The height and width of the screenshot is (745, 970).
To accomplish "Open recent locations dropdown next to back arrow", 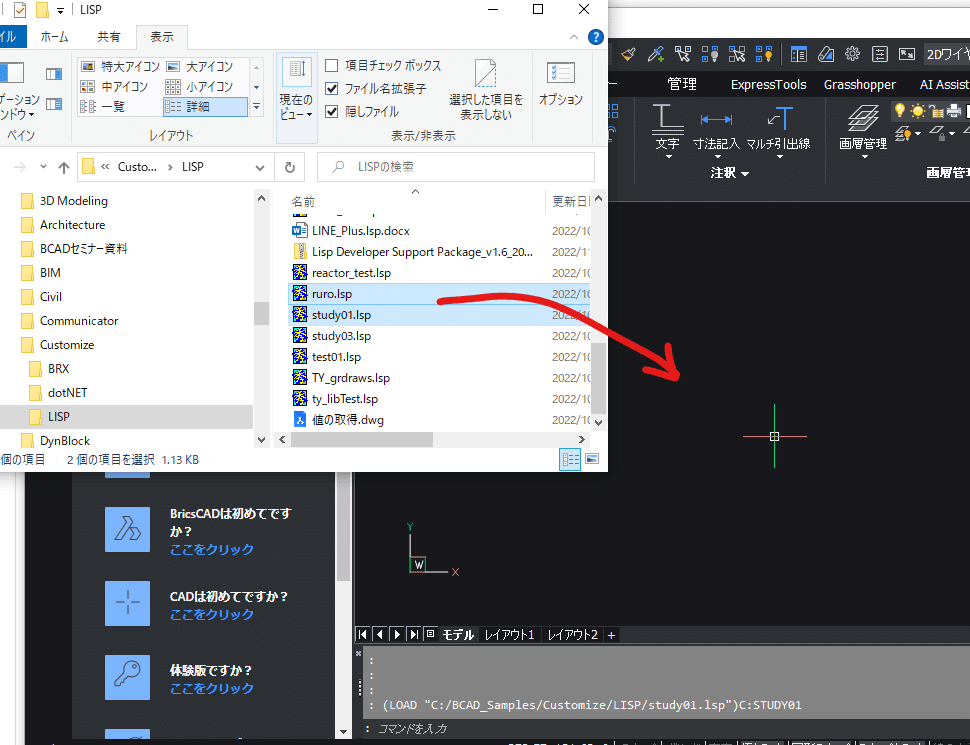I will click(x=43, y=166).
